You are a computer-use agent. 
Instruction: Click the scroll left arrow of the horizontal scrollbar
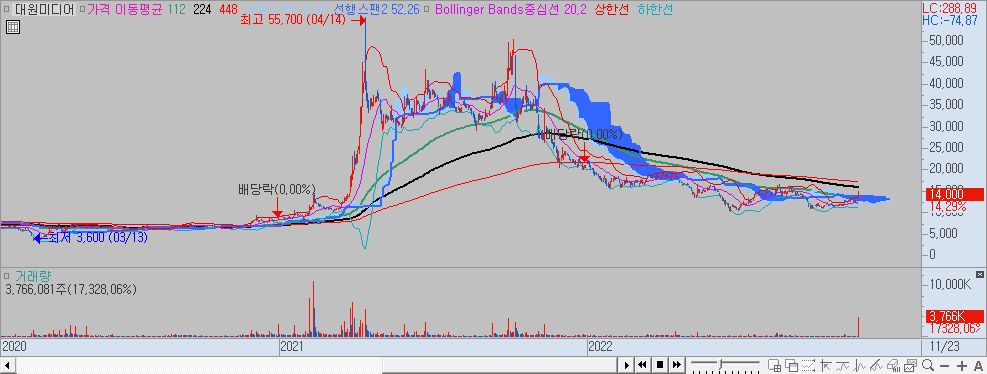coord(6,365)
